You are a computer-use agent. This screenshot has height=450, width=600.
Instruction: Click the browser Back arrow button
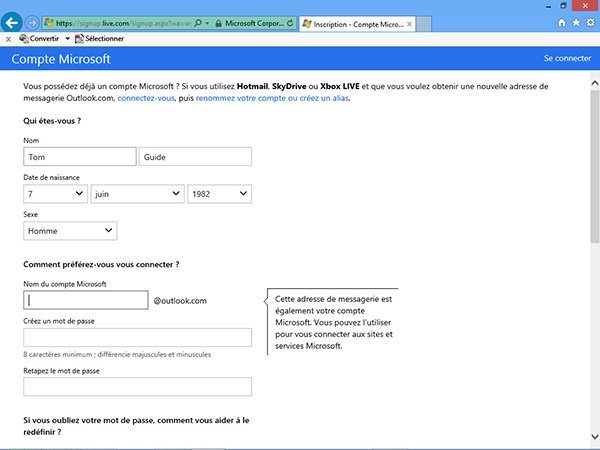click(x=12, y=23)
